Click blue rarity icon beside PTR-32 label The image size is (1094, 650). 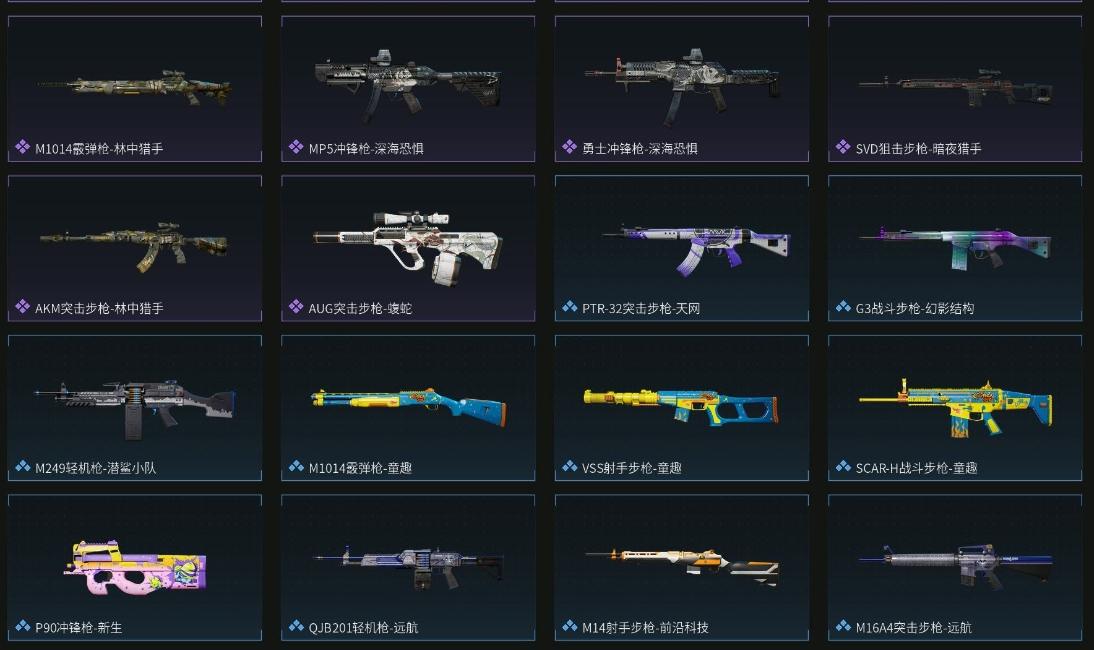pos(569,307)
